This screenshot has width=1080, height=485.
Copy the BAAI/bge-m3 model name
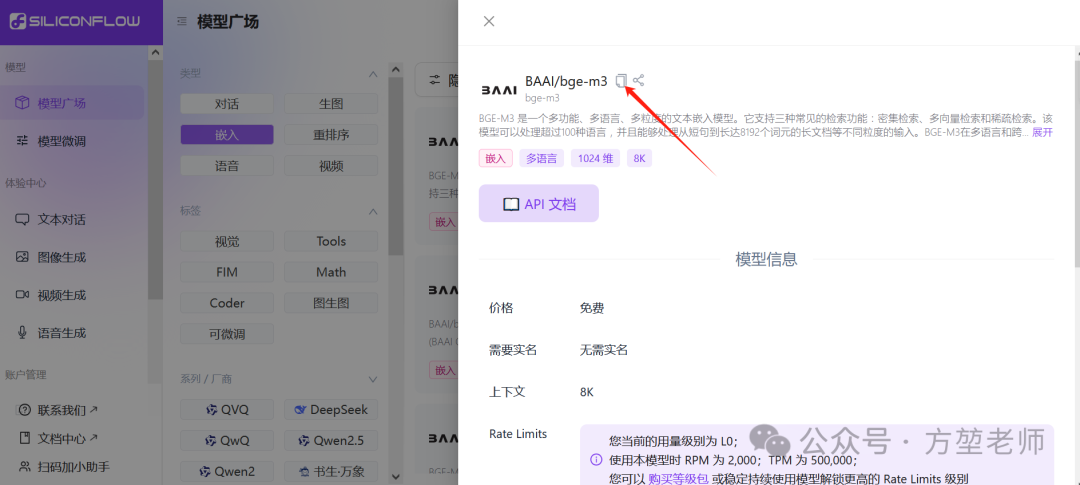tap(621, 81)
